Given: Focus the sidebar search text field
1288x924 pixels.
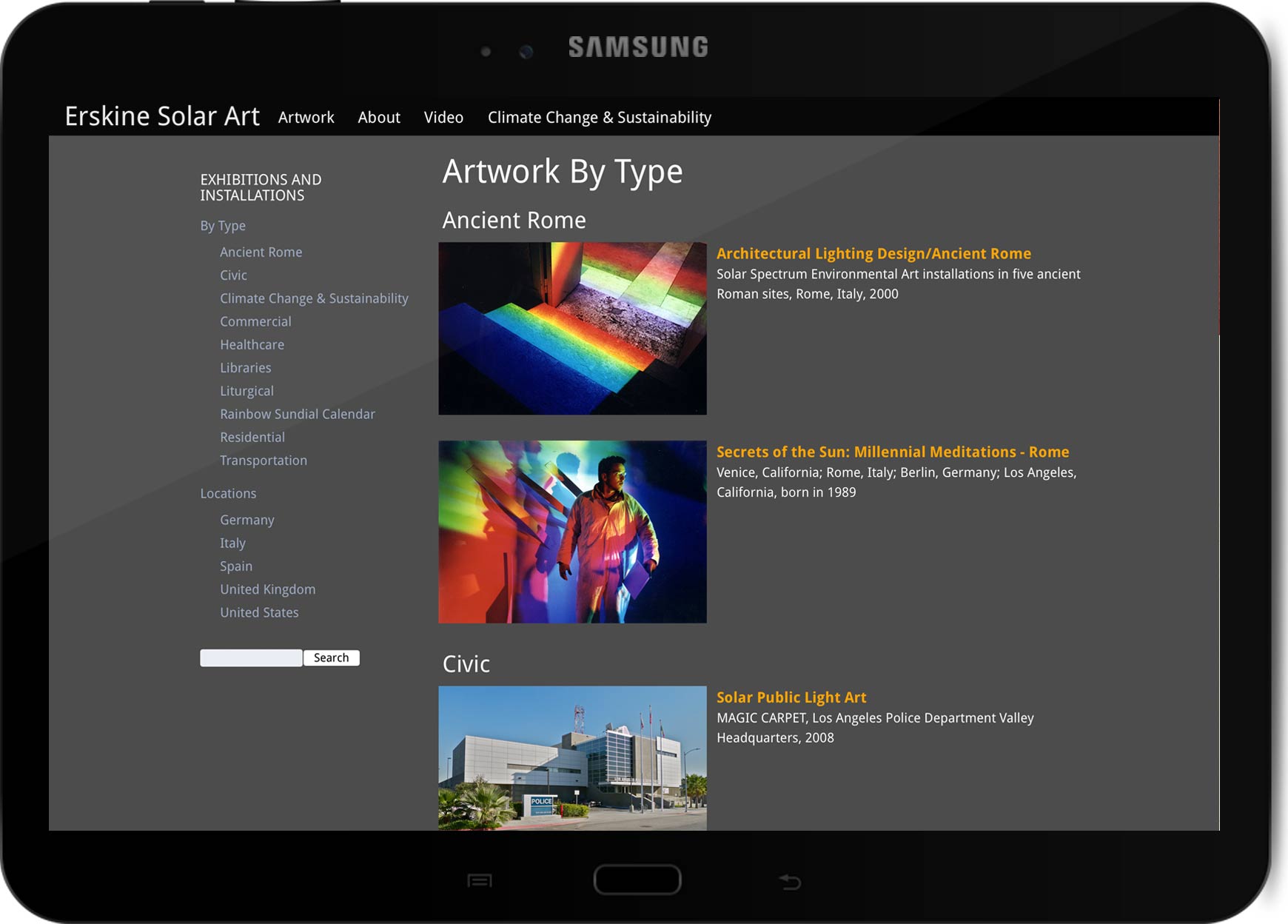Looking at the screenshot, I should [x=251, y=657].
